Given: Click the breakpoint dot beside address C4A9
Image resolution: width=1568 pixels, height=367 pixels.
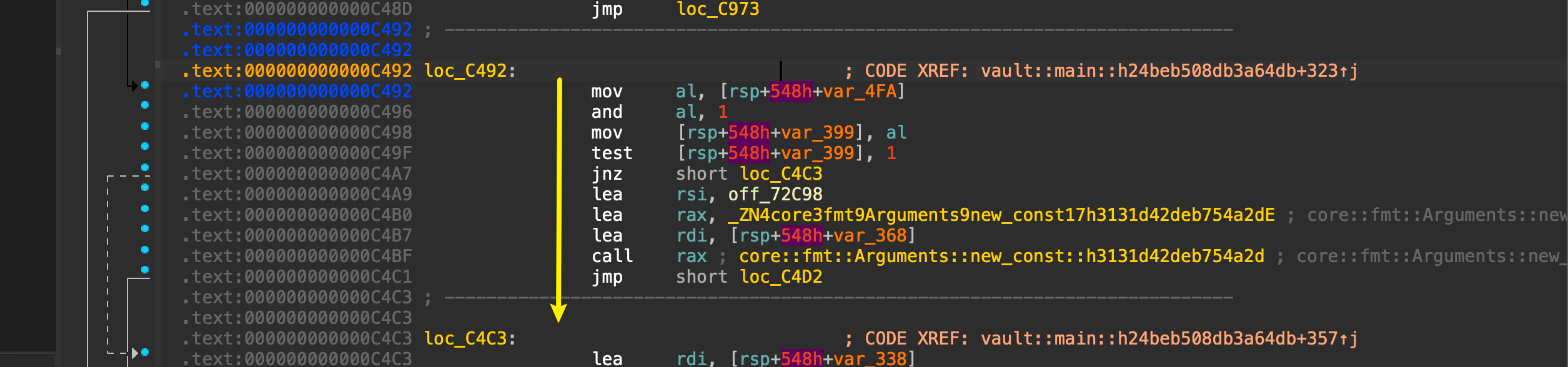Looking at the screenshot, I should pos(145,187).
